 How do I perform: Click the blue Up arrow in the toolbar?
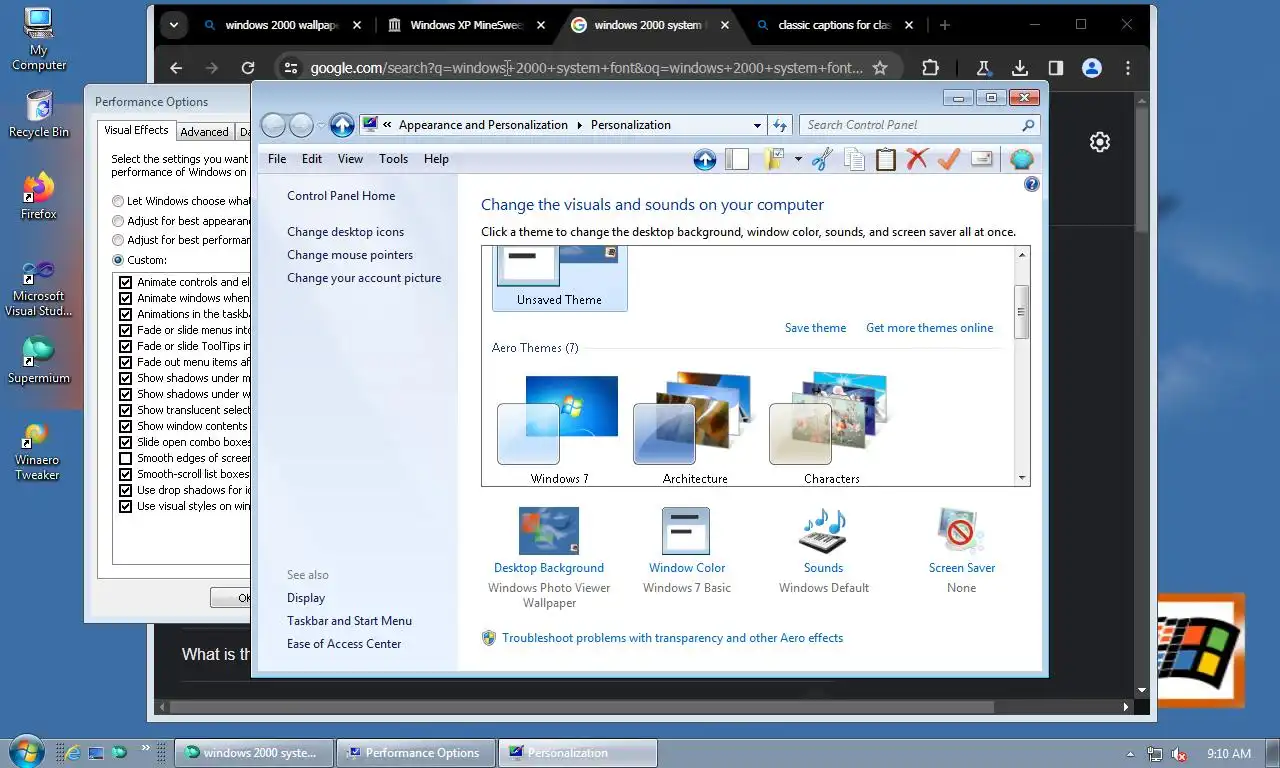(x=705, y=159)
